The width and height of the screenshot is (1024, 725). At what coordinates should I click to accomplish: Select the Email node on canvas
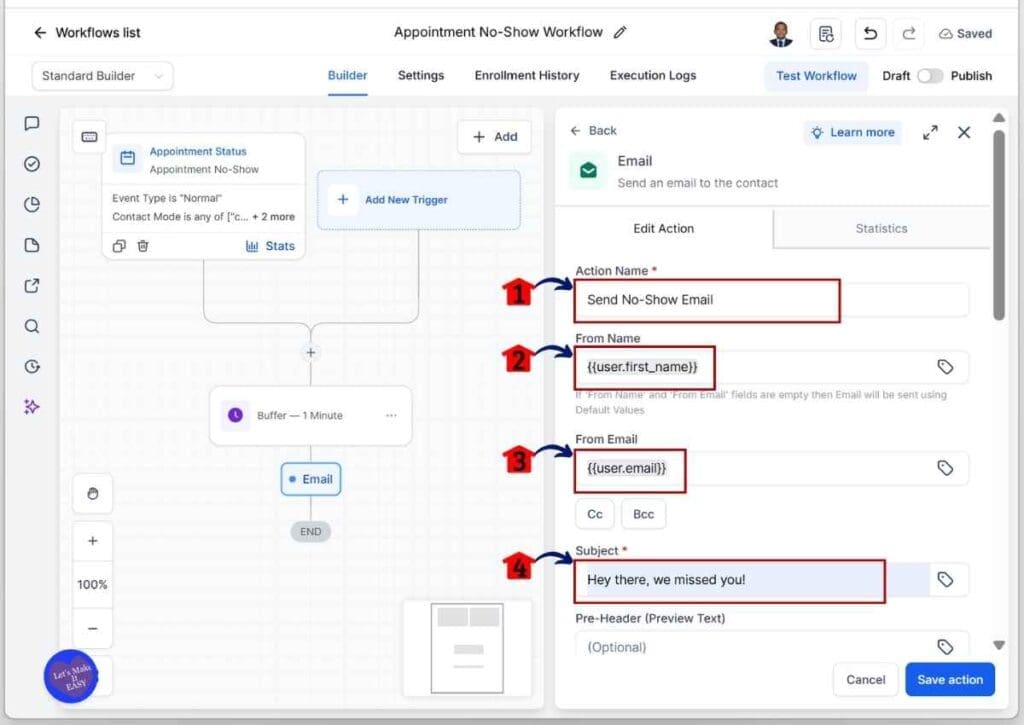coord(311,479)
